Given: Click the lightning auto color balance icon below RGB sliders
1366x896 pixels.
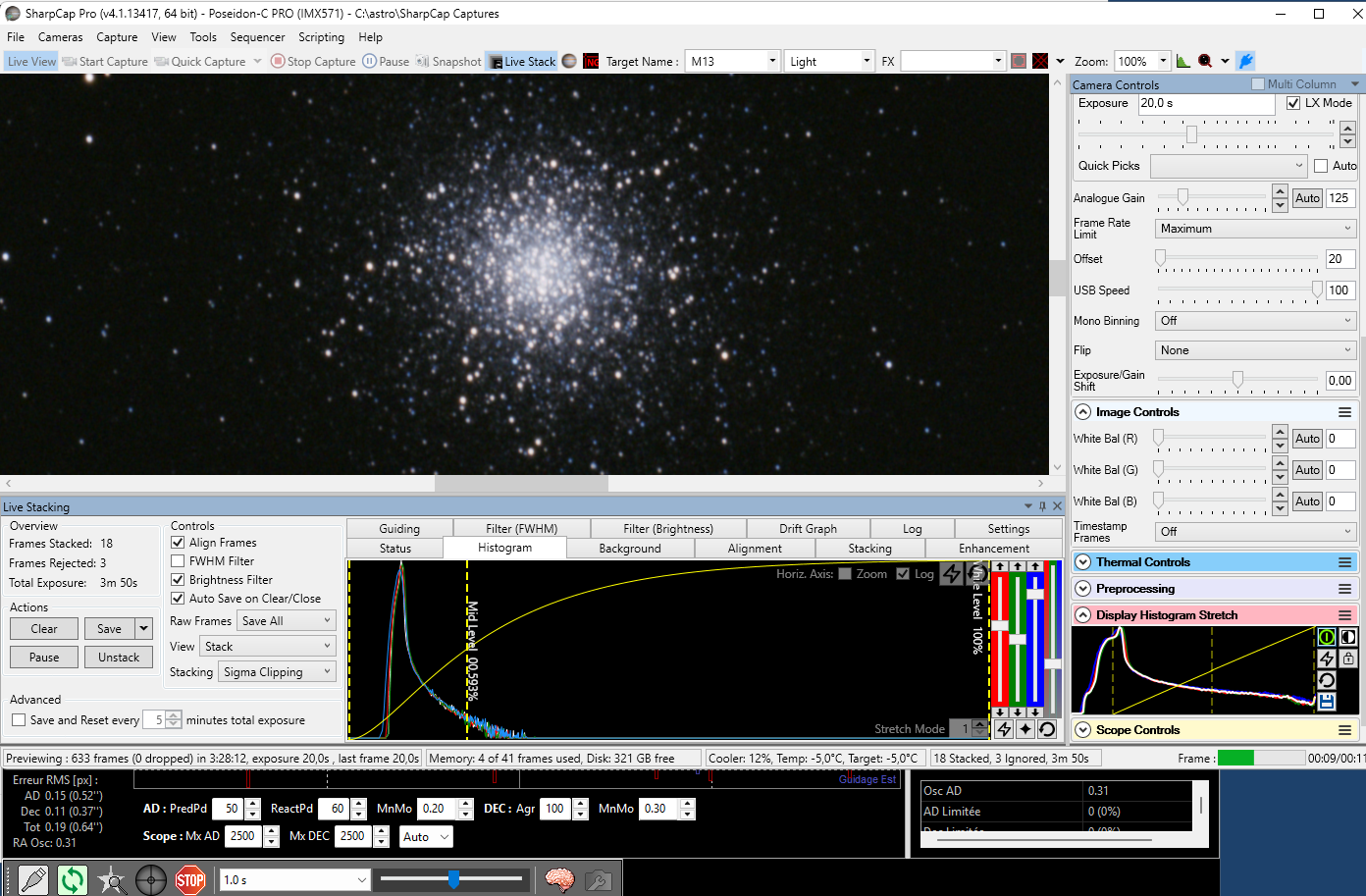Looking at the screenshot, I should click(x=1004, y=729).
